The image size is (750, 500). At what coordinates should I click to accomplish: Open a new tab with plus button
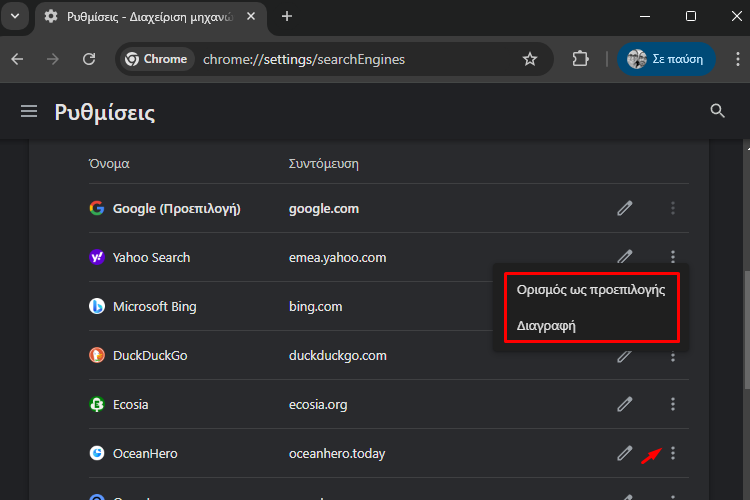click(287, 16)
